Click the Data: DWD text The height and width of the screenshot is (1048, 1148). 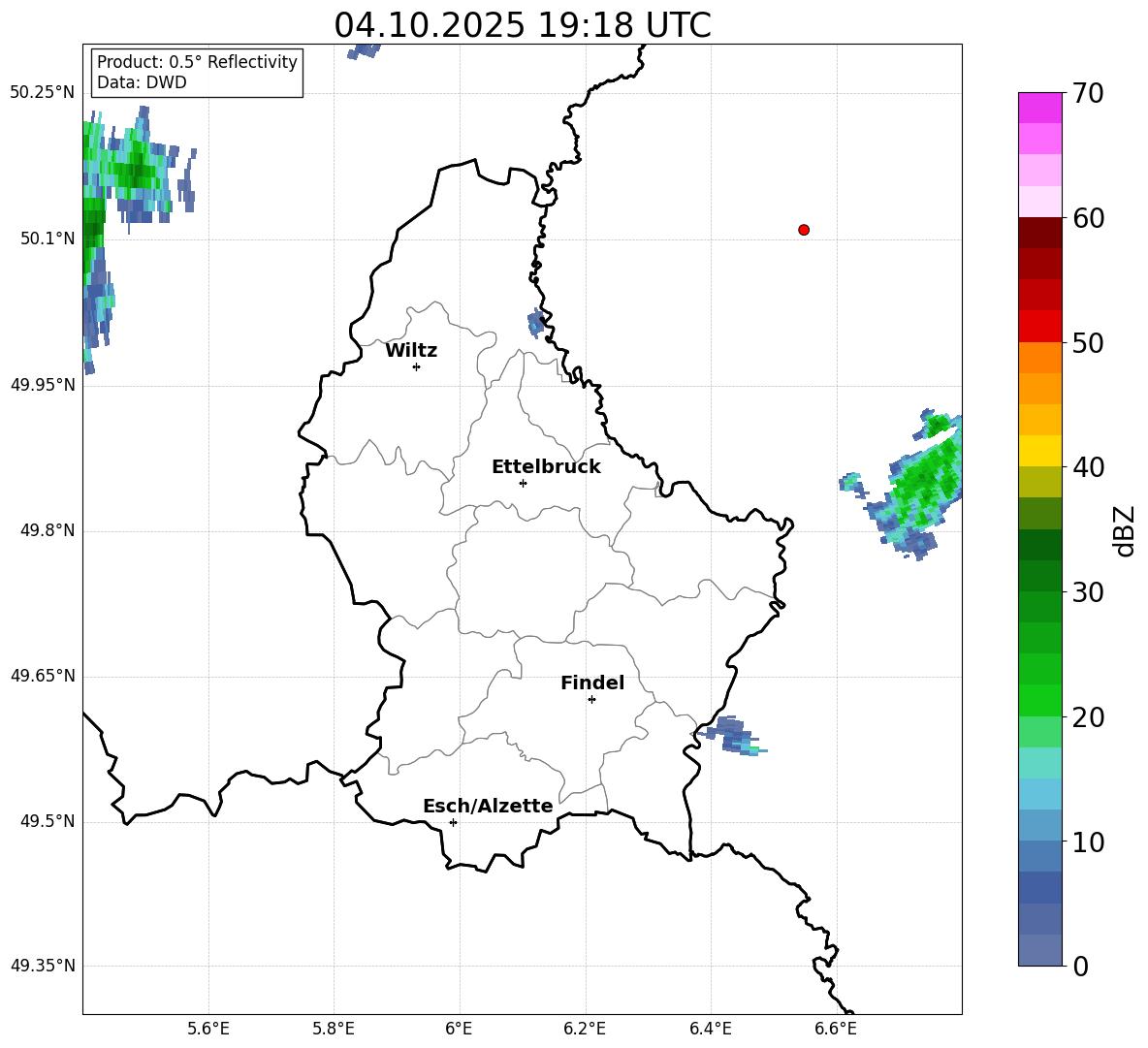142,82
